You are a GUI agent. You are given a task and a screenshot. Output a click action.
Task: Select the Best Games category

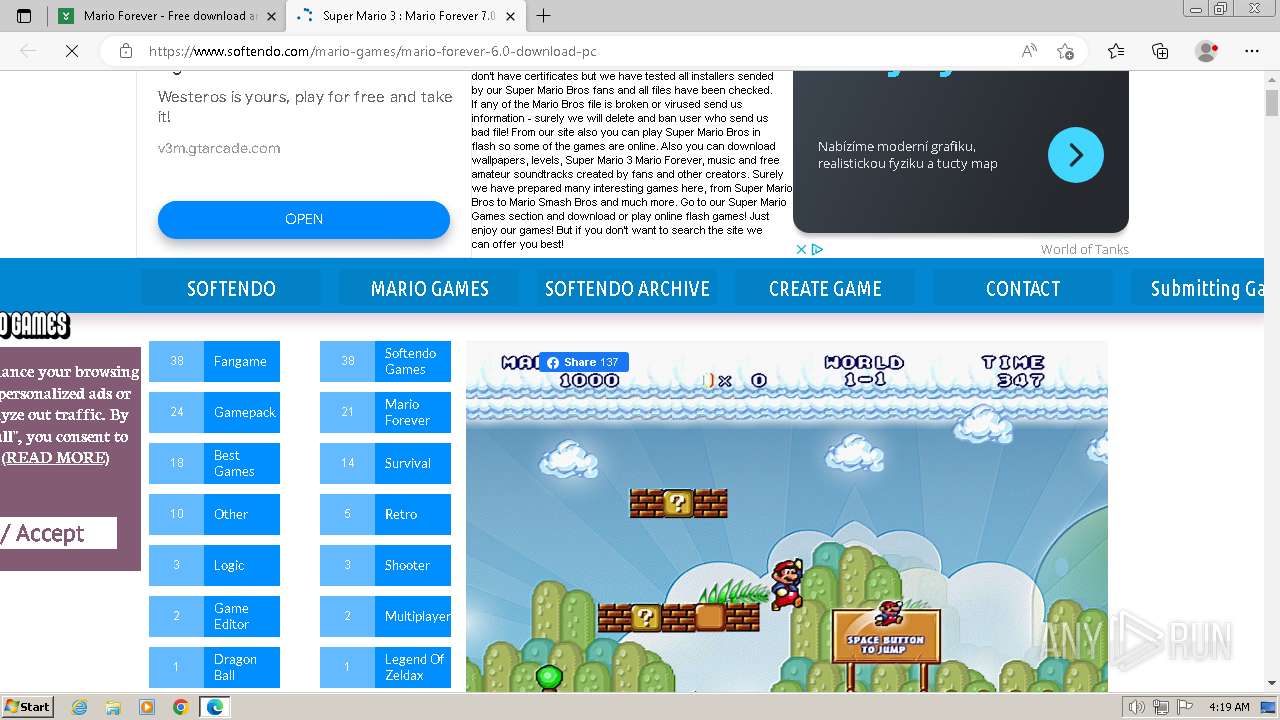(214, 463)
